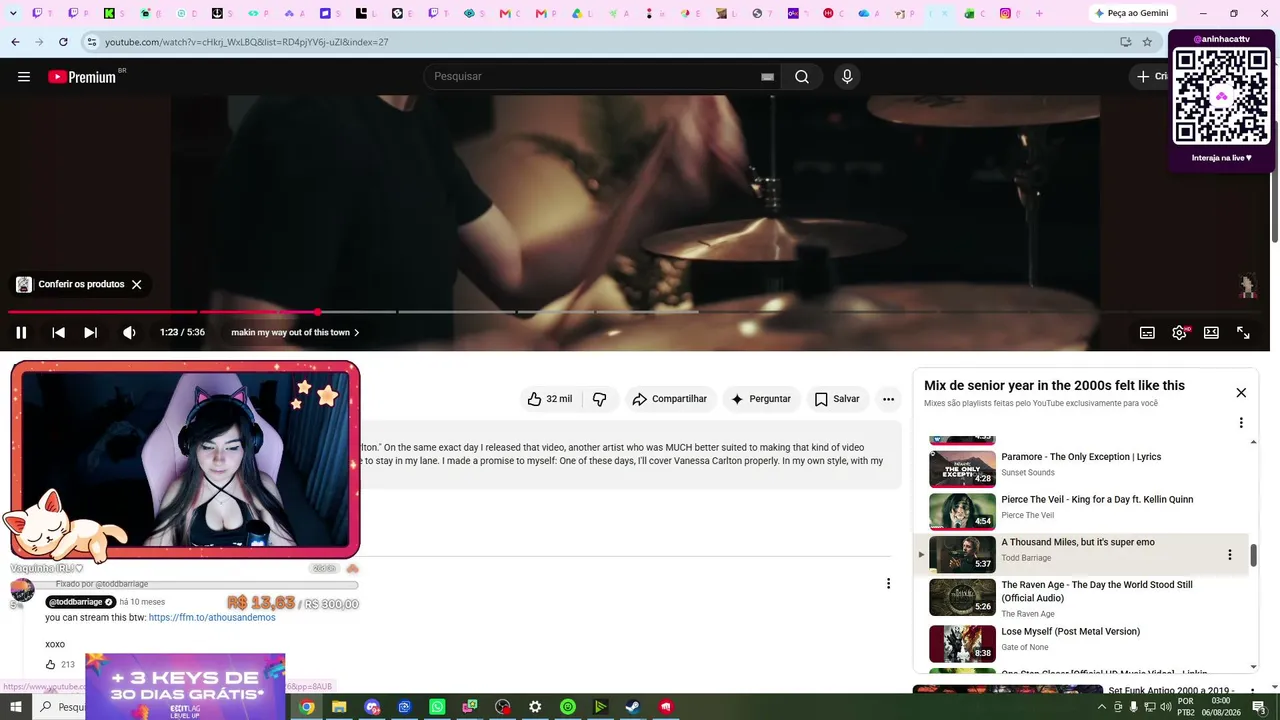Screen dimensions: 1280x720
Task: Start voice search with the microphone
Action: coord(847,77)
